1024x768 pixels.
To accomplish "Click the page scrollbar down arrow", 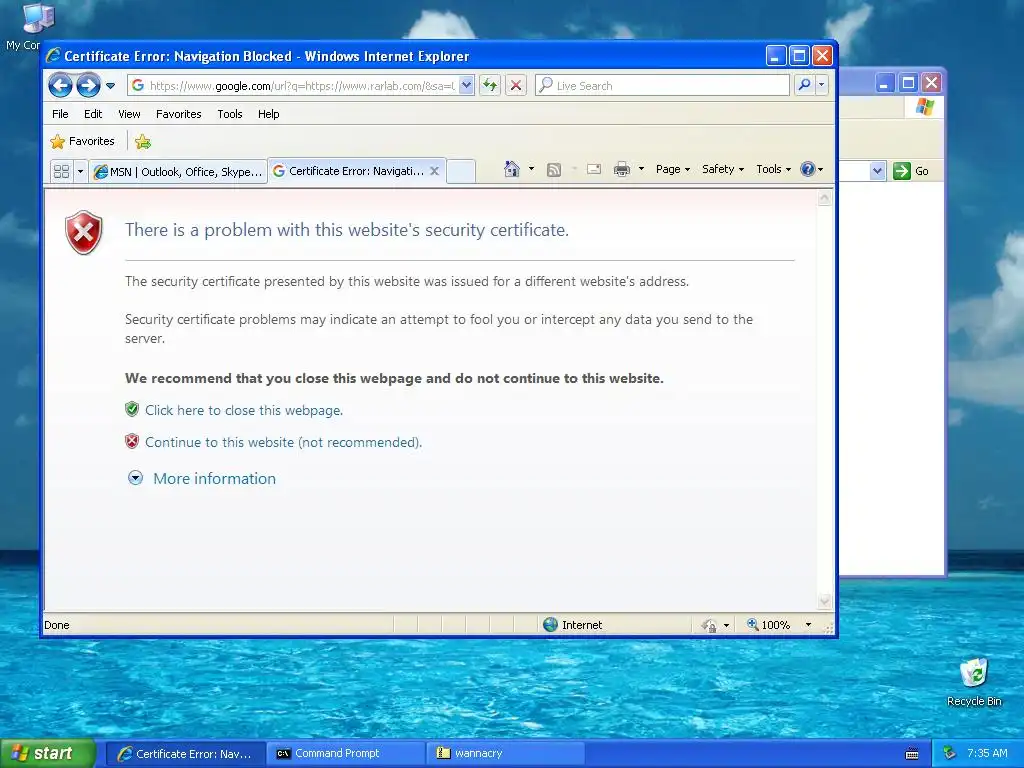I will [824, 601].
